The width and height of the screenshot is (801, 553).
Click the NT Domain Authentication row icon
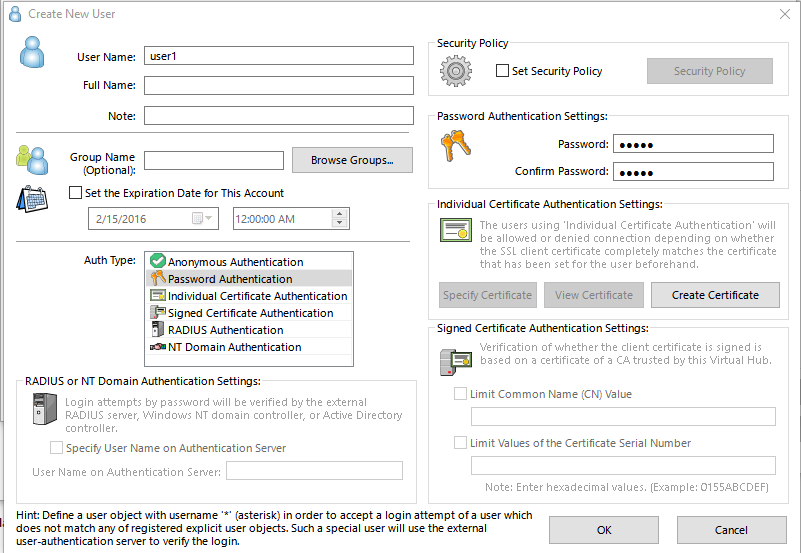tap(157, 347)
